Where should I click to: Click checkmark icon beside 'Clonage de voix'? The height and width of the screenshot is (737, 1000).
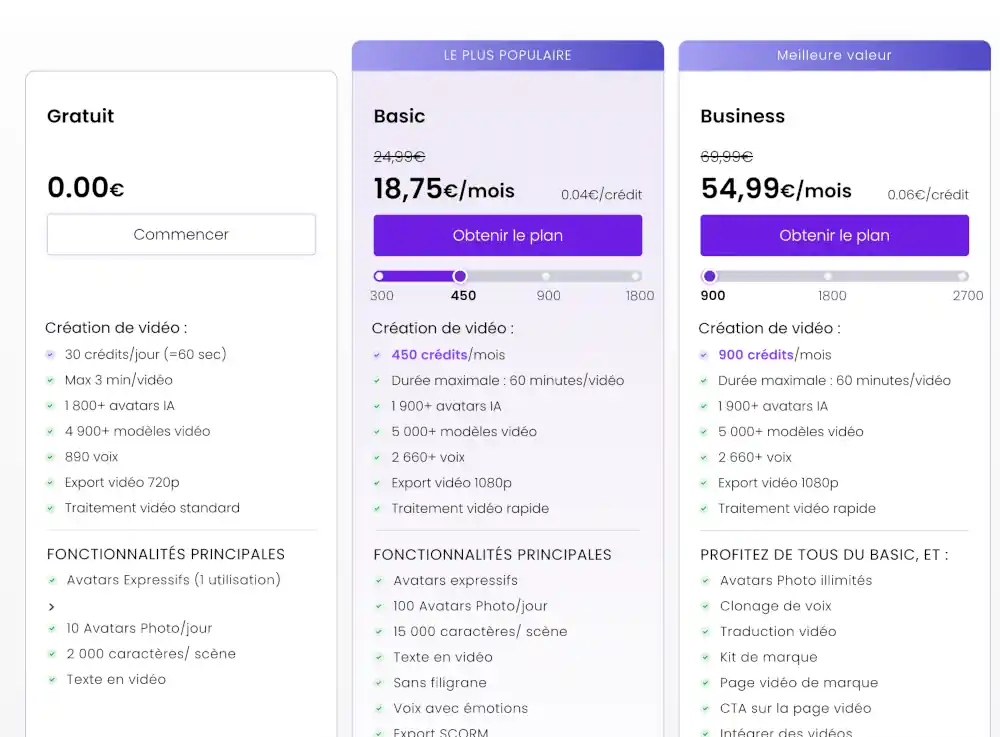(x=705, y=606)
